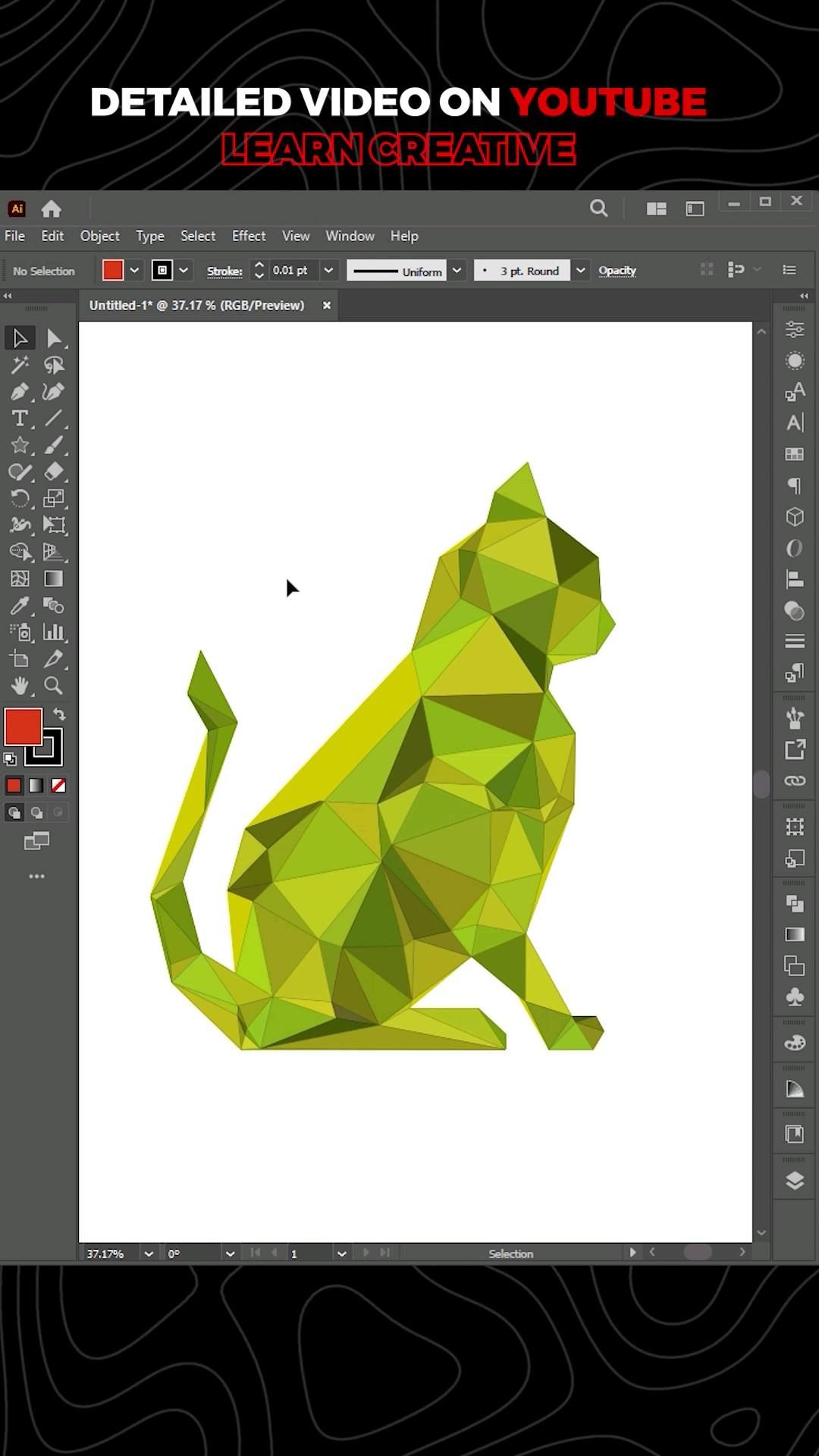Viewport: 819px width, 1456px height.
Task: Select the Lasso tool
Action: pyautogui.click(x=54, y=365)
